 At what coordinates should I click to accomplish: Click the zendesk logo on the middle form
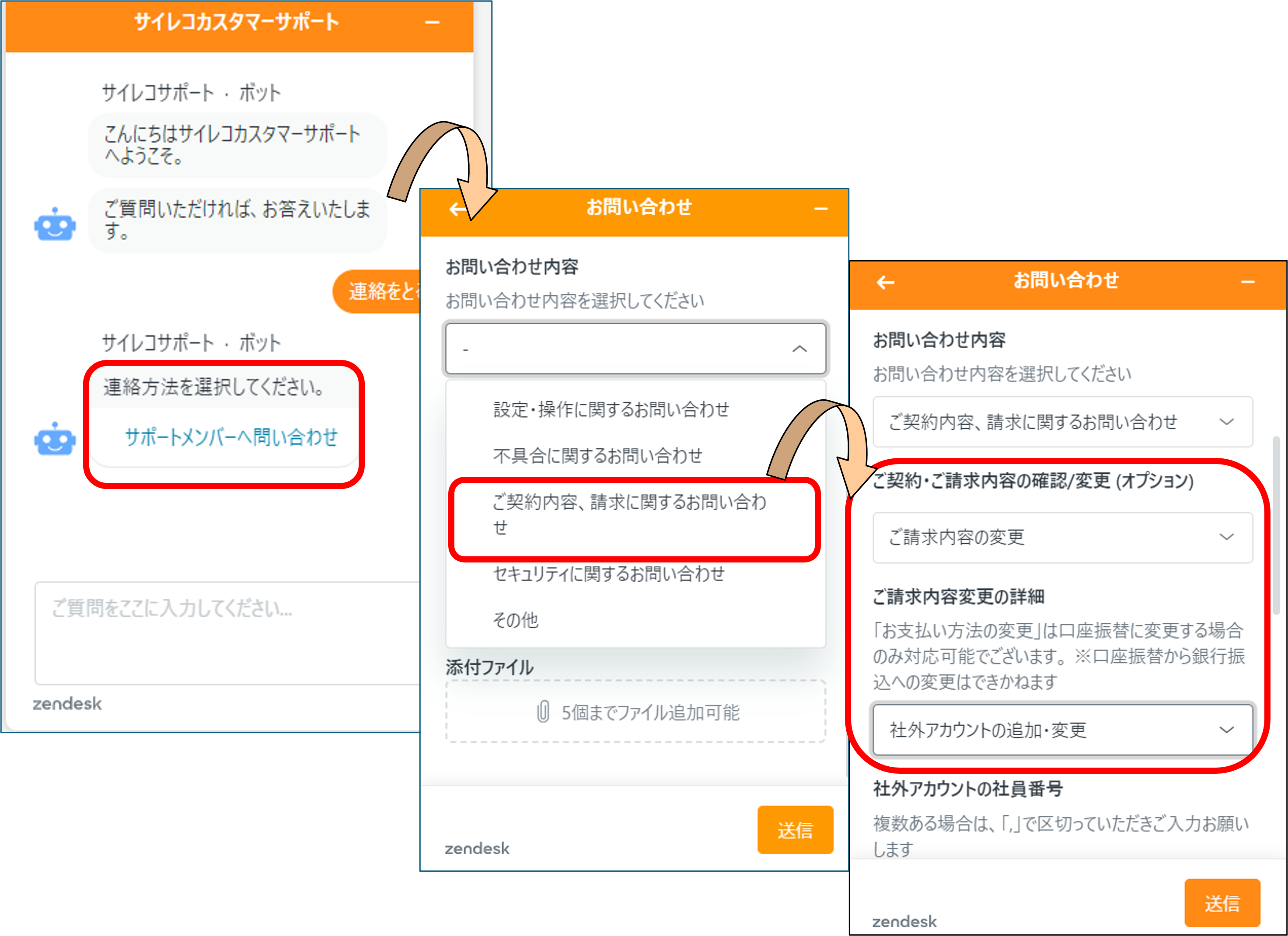(477, 849)
